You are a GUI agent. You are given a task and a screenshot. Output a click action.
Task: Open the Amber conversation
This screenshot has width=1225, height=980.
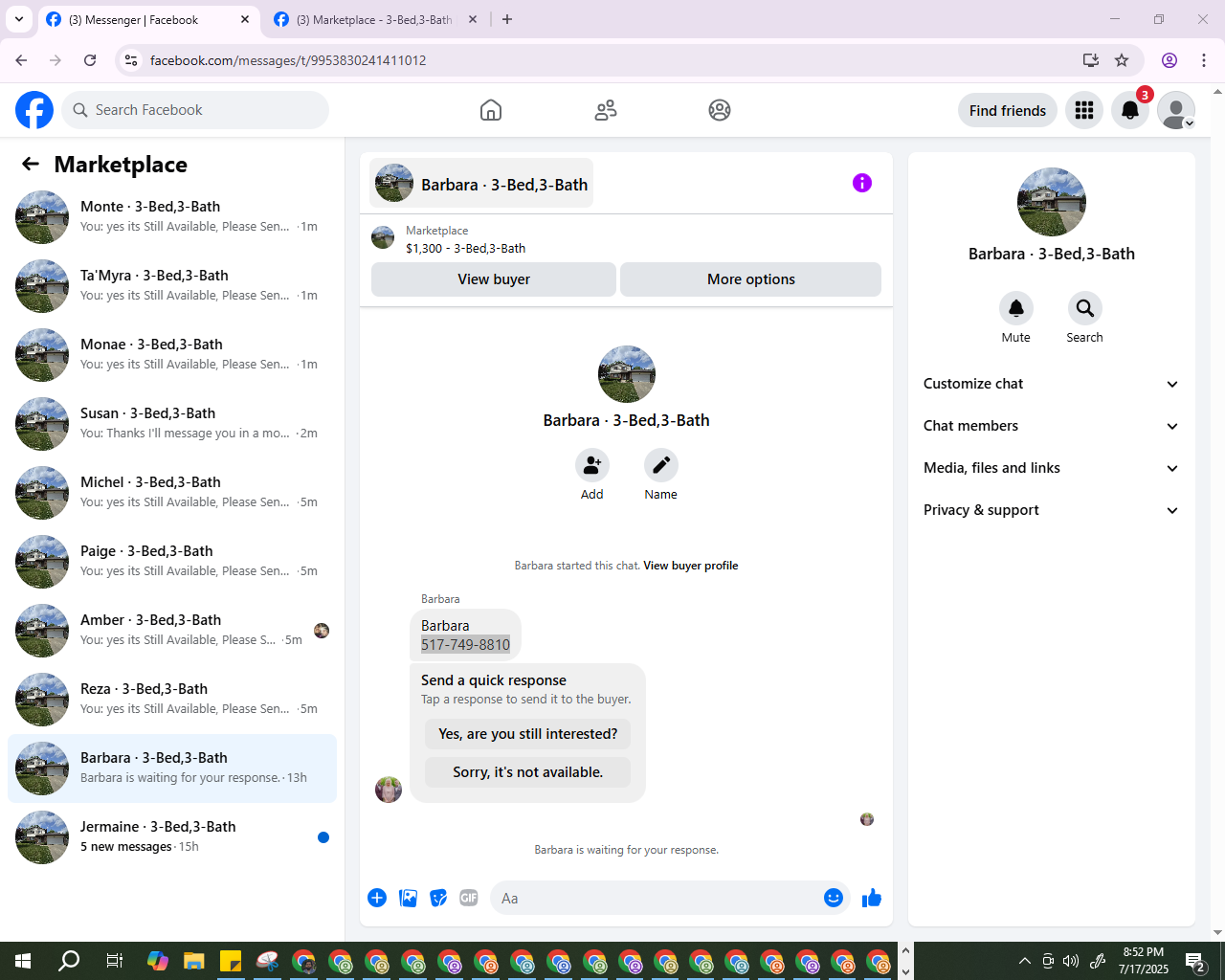click(x=172, y=631)
